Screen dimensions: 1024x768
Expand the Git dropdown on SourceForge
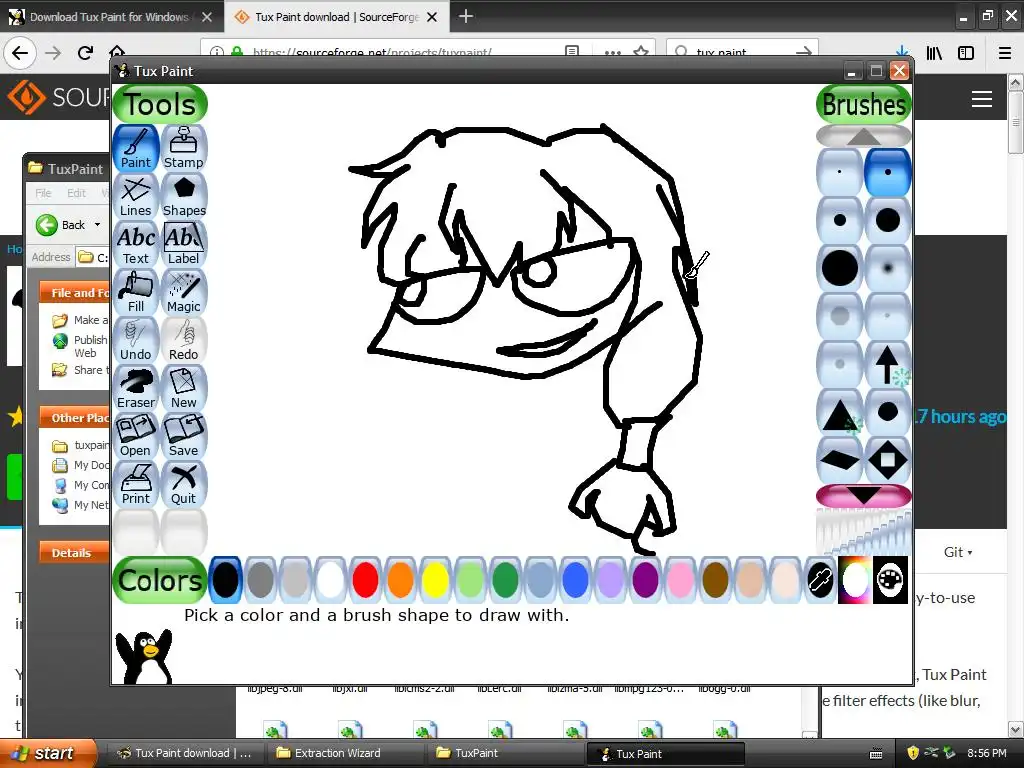coord(958,552)
